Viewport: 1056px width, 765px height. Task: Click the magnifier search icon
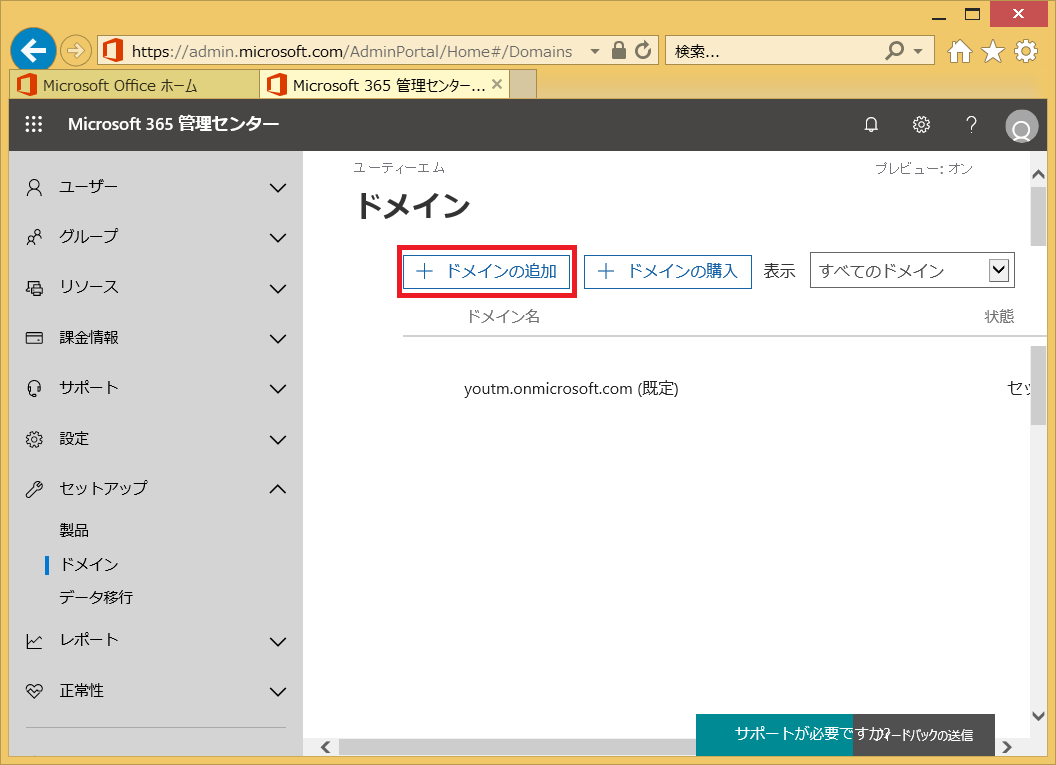pyautogui.click(x=894, y=50)
